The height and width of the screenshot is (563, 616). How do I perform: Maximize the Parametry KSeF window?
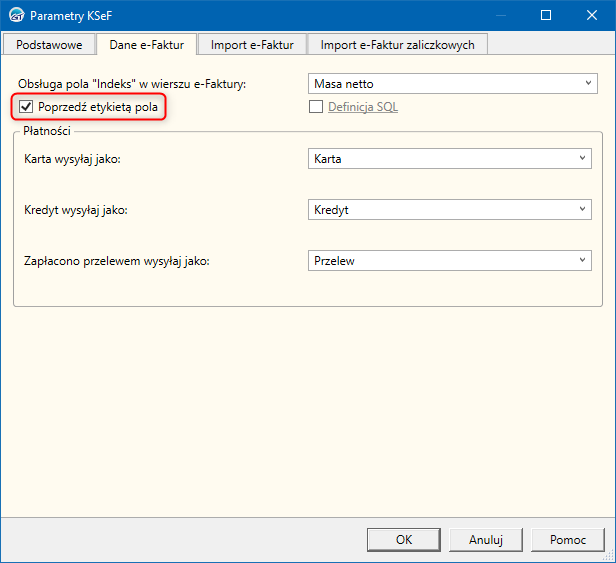[x=547, y=16]
